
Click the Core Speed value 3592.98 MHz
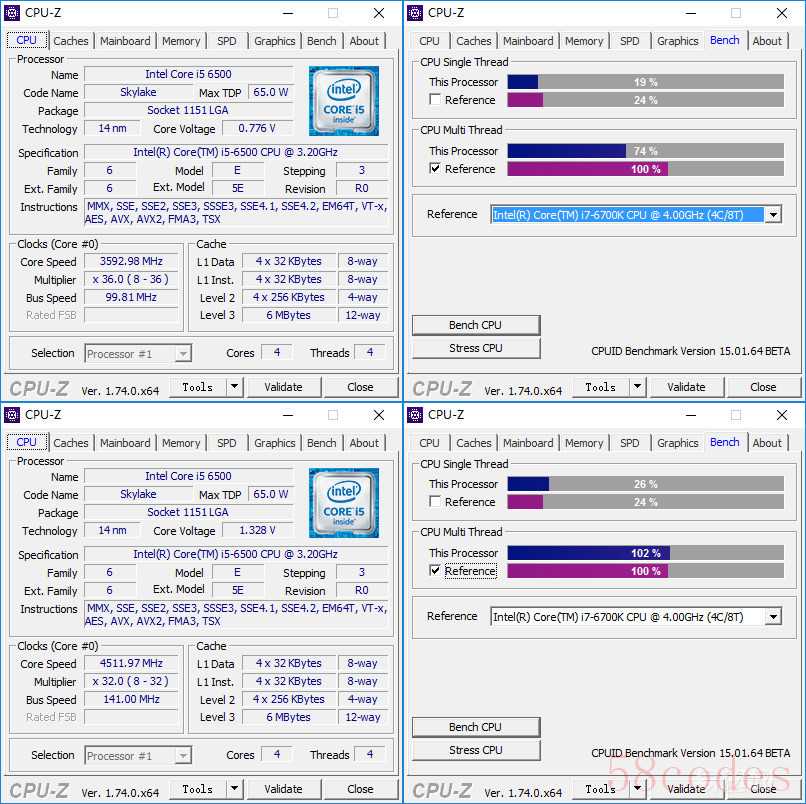tap(132, 261)
